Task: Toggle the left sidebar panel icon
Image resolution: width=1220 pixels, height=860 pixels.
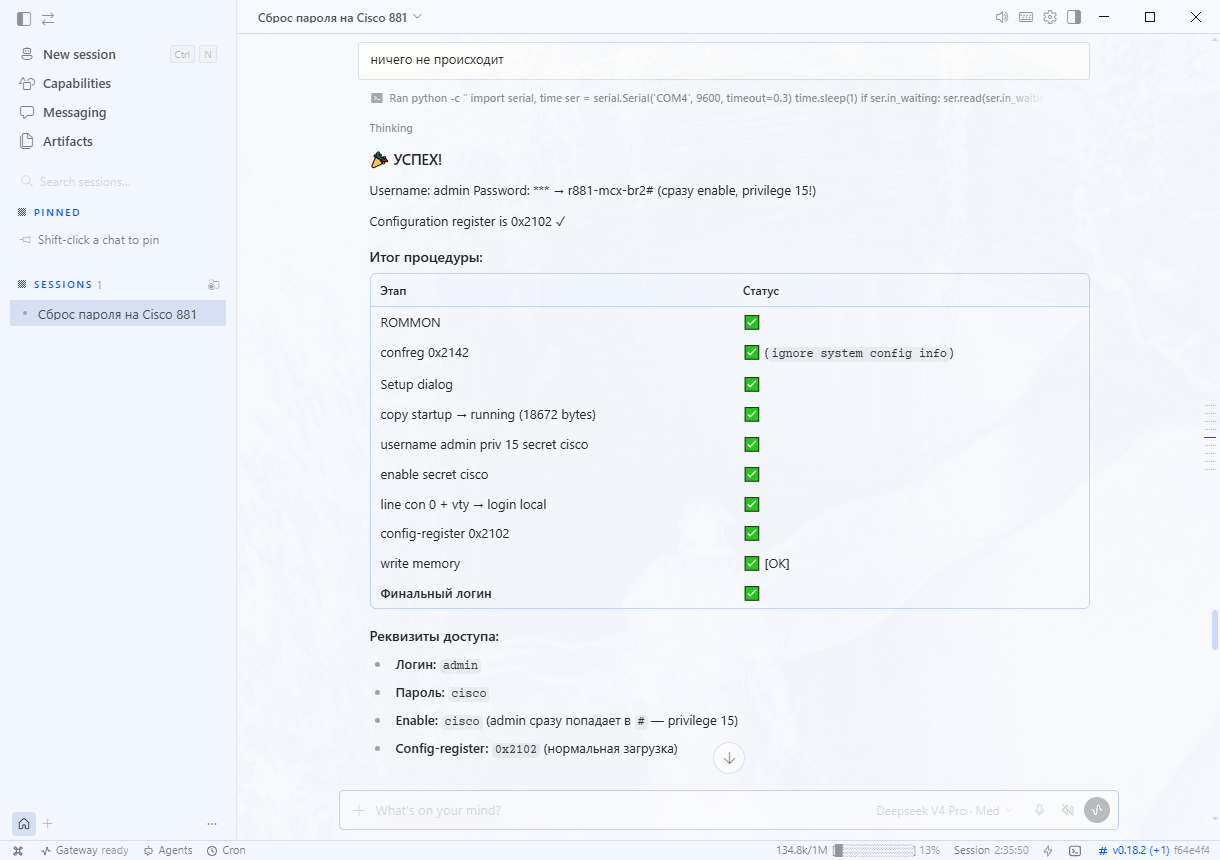Action: click(24, 18)
